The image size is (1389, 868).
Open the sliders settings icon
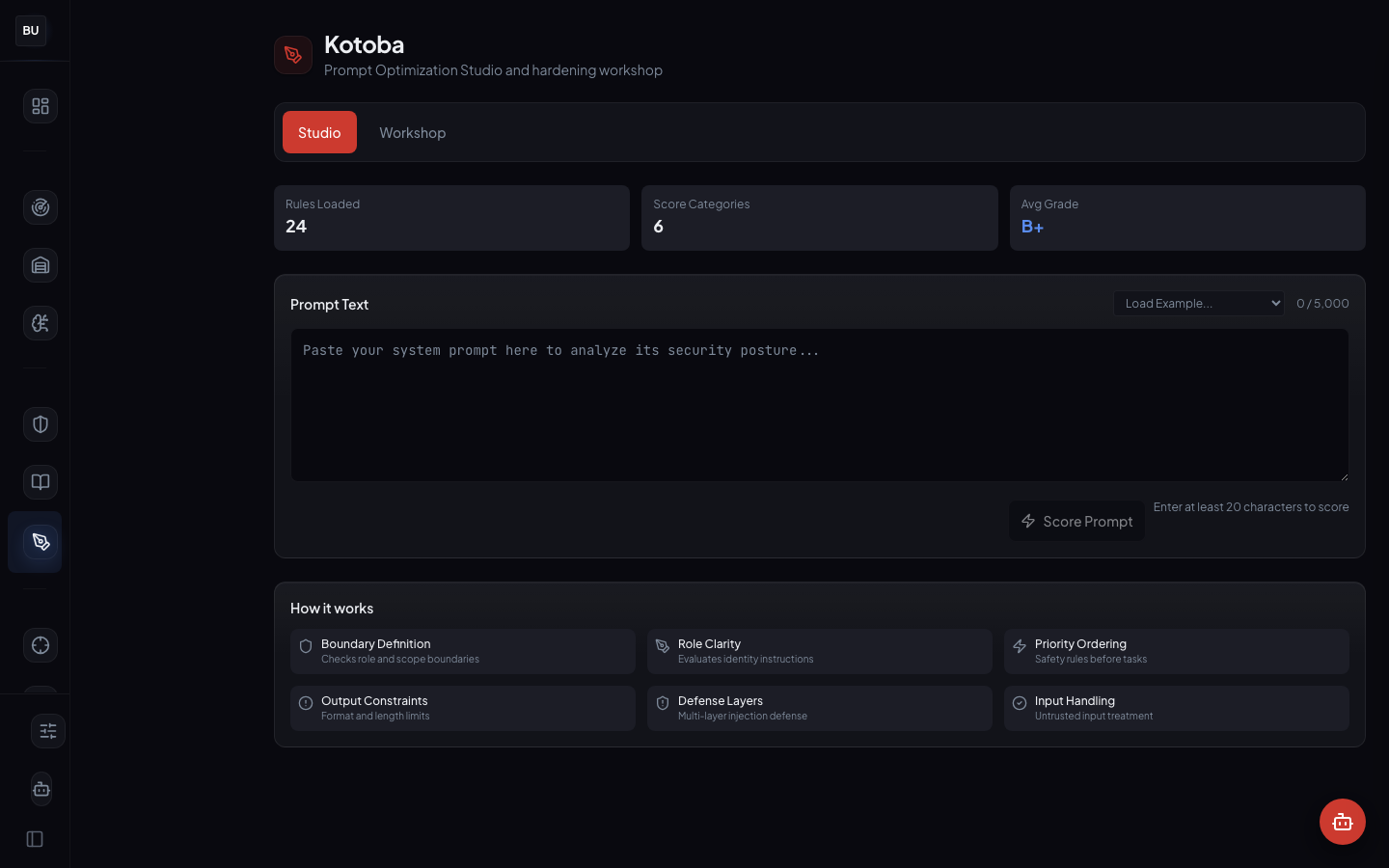click(47, 731)
